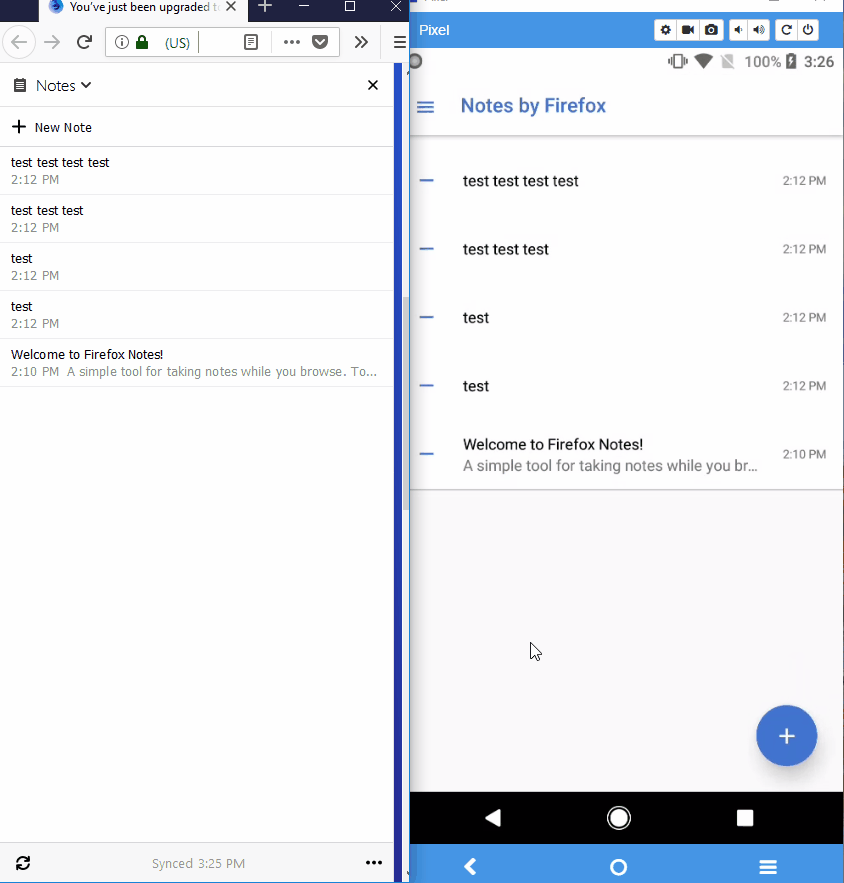The height and width of the screenshot is (883, 844).
Task: Tap Android recent apps square
Action: click(745, 818)
